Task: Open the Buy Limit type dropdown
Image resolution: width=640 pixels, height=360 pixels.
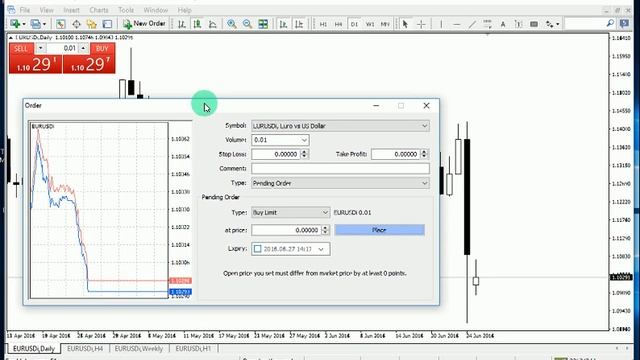Action: (x=290, y=213)
